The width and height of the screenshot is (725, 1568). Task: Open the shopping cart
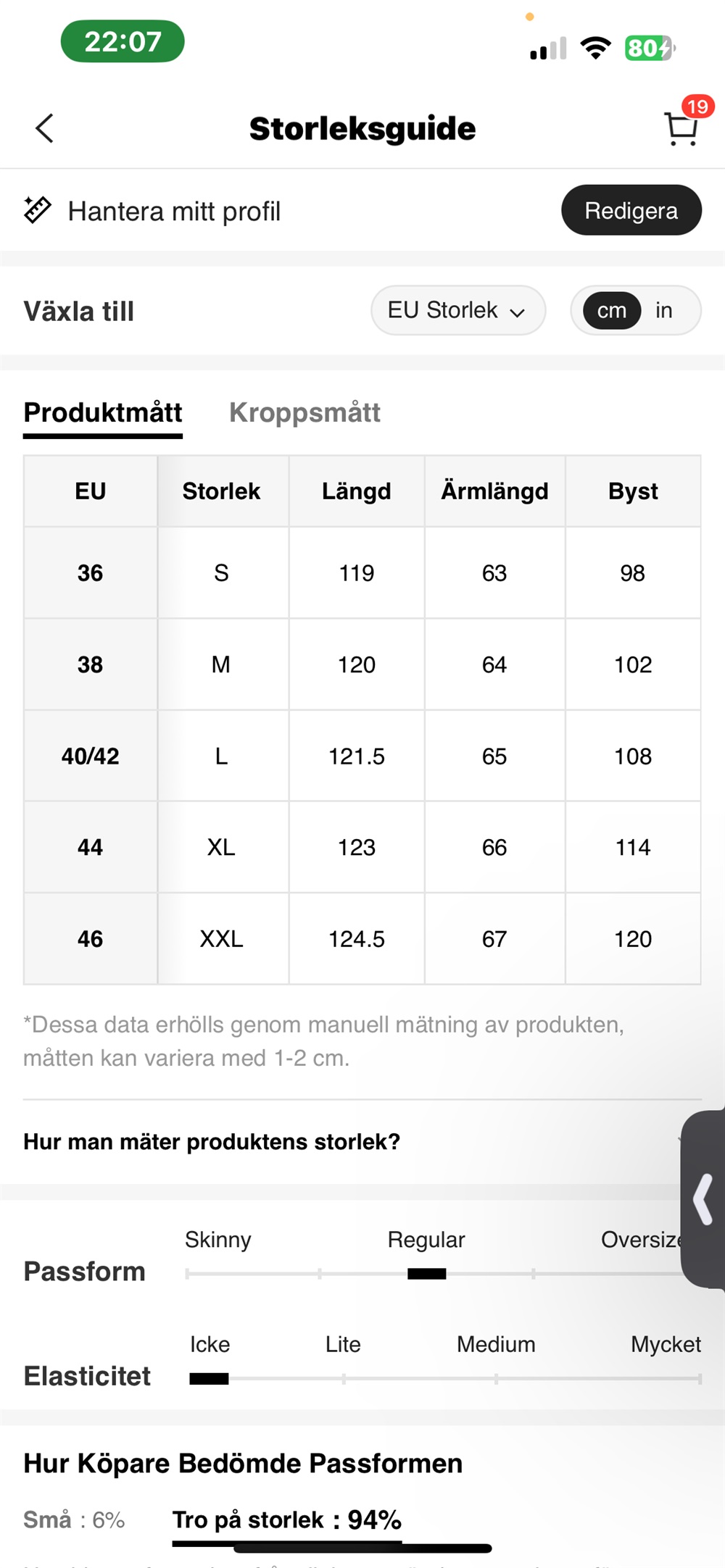[x=681, y=129]
